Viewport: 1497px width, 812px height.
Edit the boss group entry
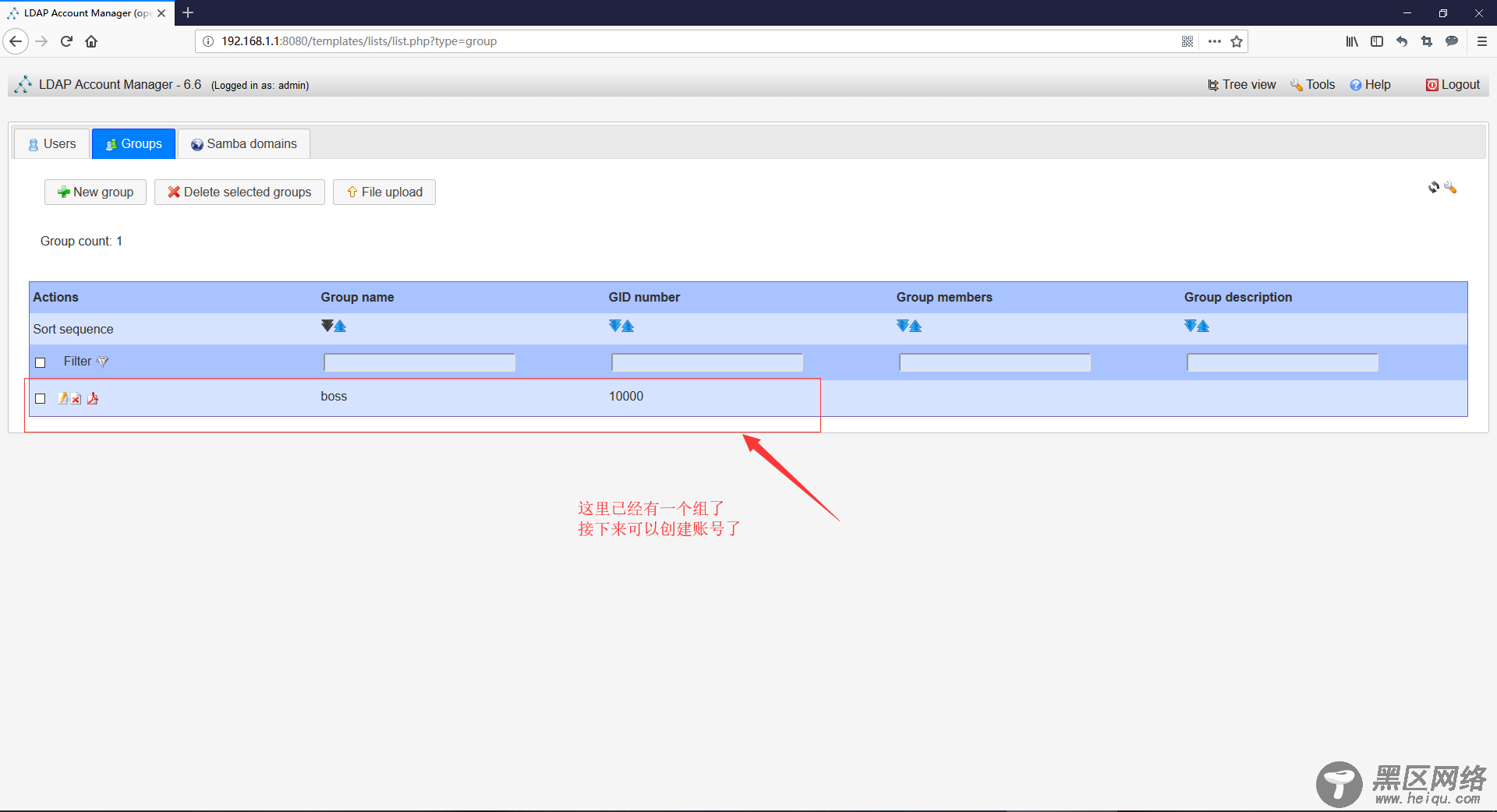[63, 398]
